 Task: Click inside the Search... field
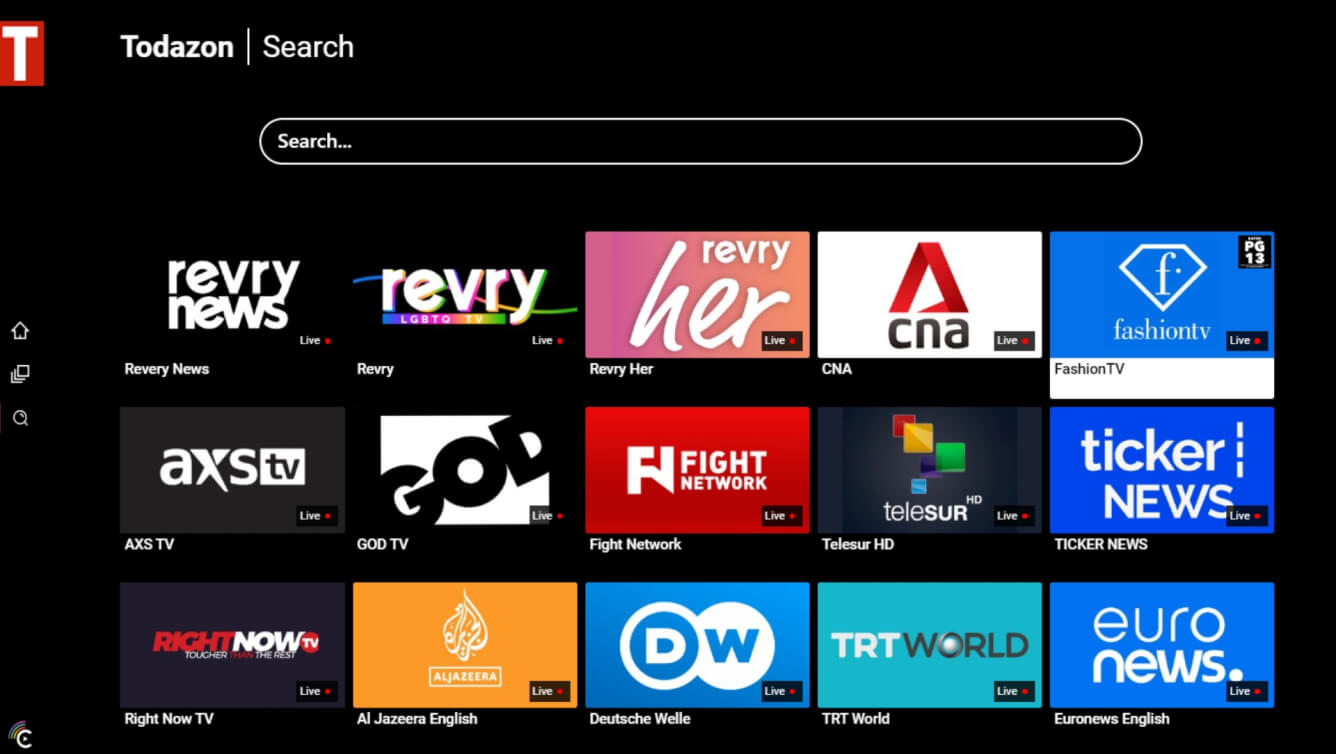click(700, 141)
